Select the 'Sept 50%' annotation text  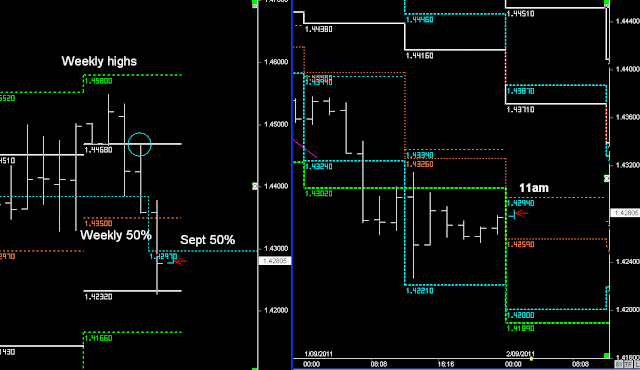pos(207,240)
